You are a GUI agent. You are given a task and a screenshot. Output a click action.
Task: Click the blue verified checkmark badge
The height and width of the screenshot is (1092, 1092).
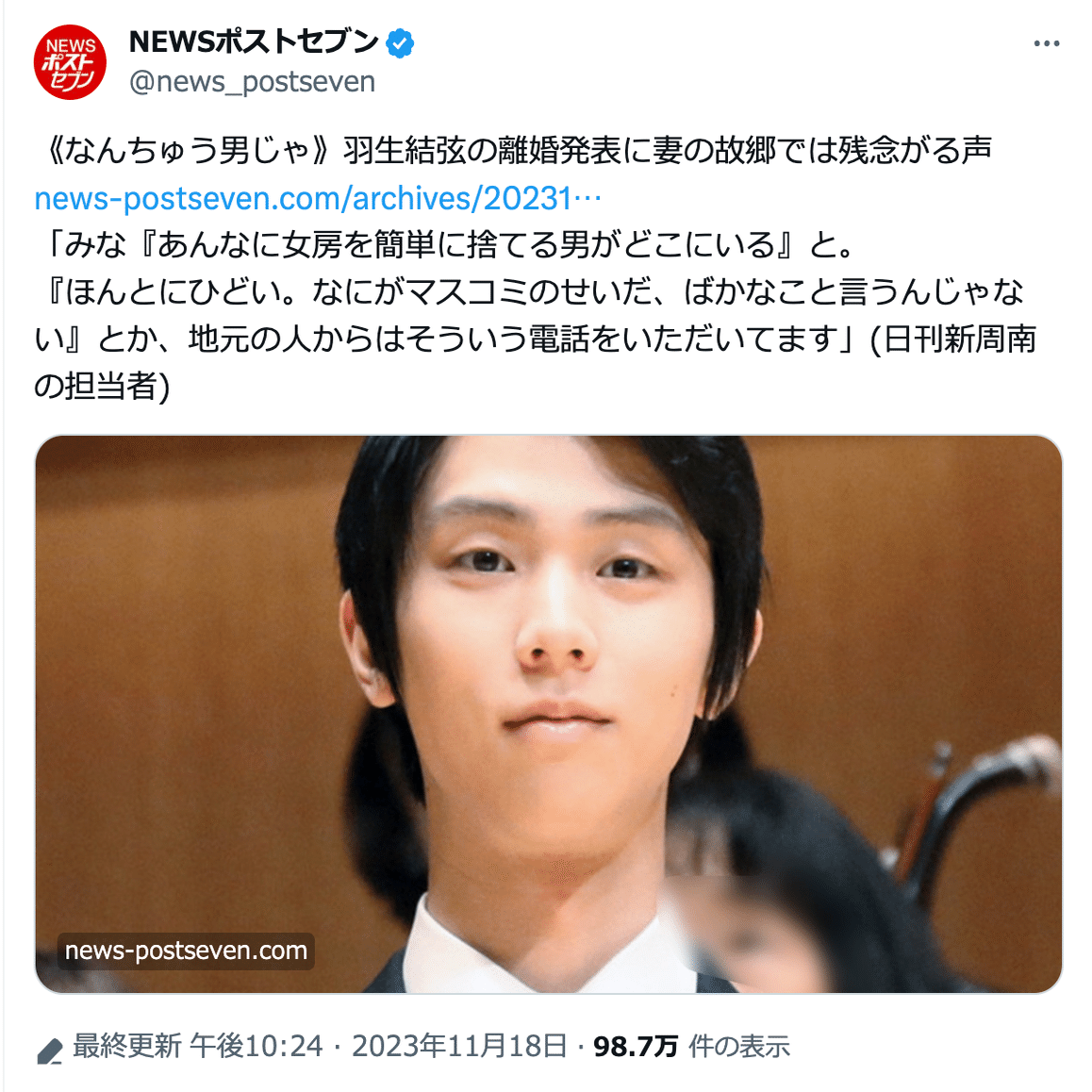pyautogui.click(x=400, y=43)
